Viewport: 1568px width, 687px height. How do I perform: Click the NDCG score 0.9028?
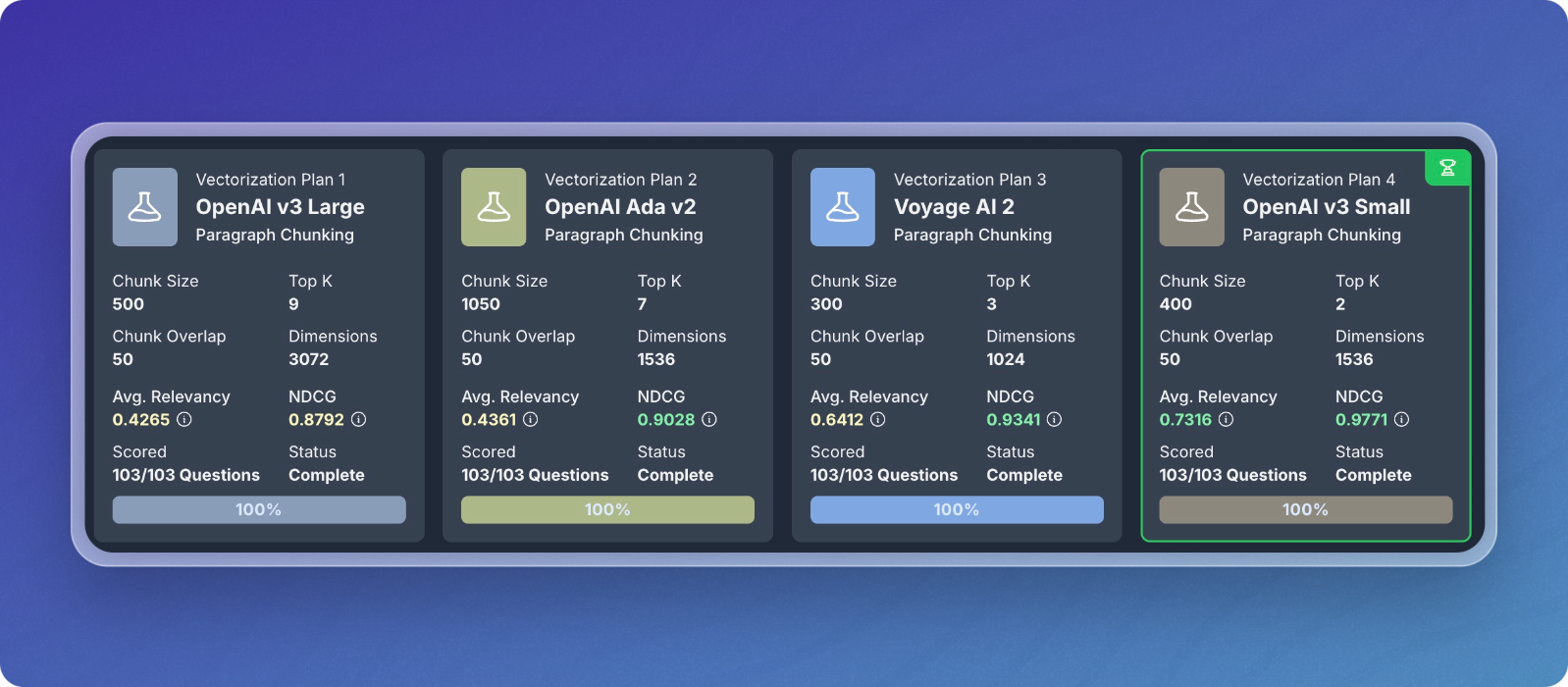point(666,419)
